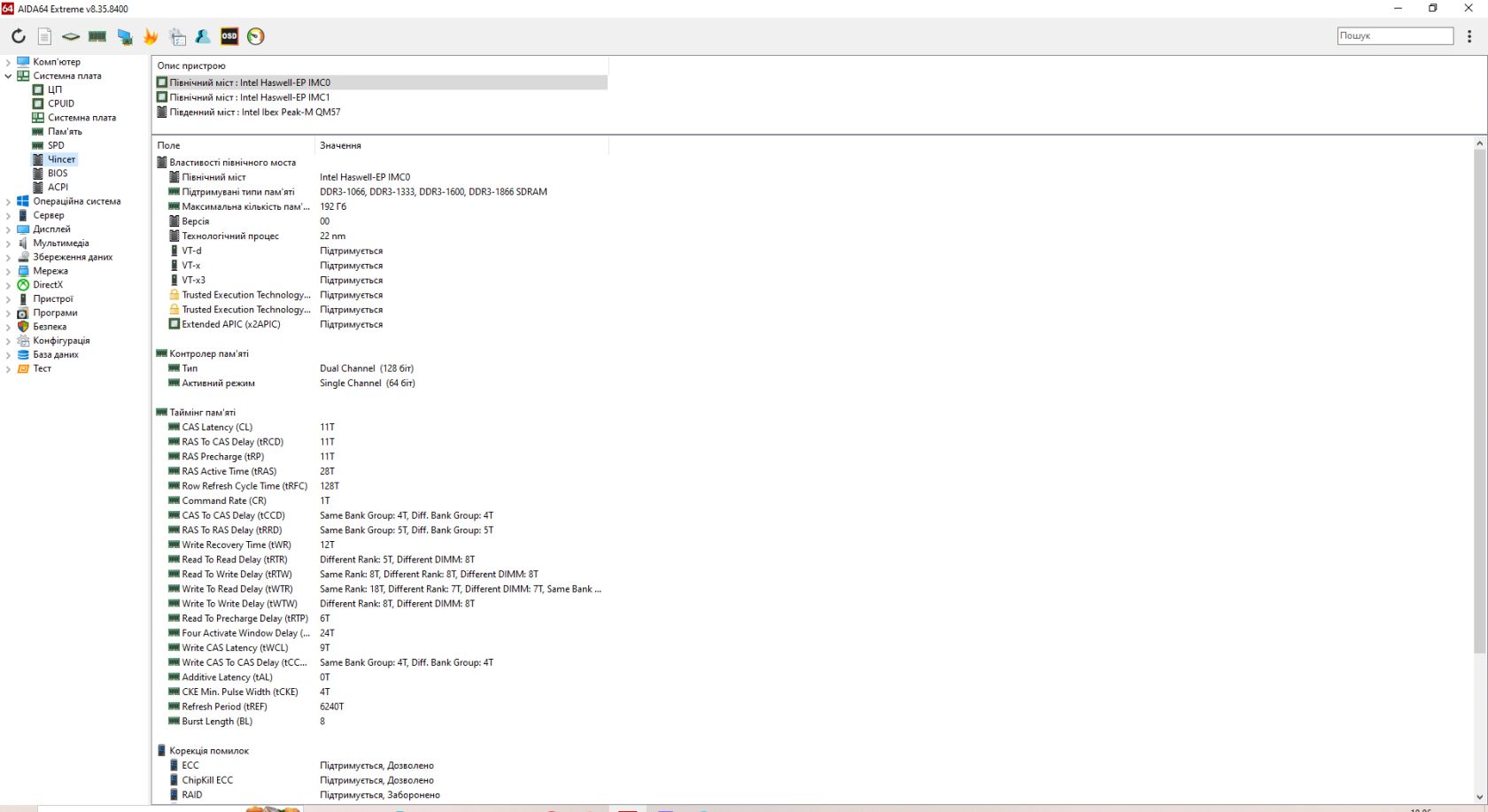Select the Refresh Period (tREF) row

[x=381, y=707]
